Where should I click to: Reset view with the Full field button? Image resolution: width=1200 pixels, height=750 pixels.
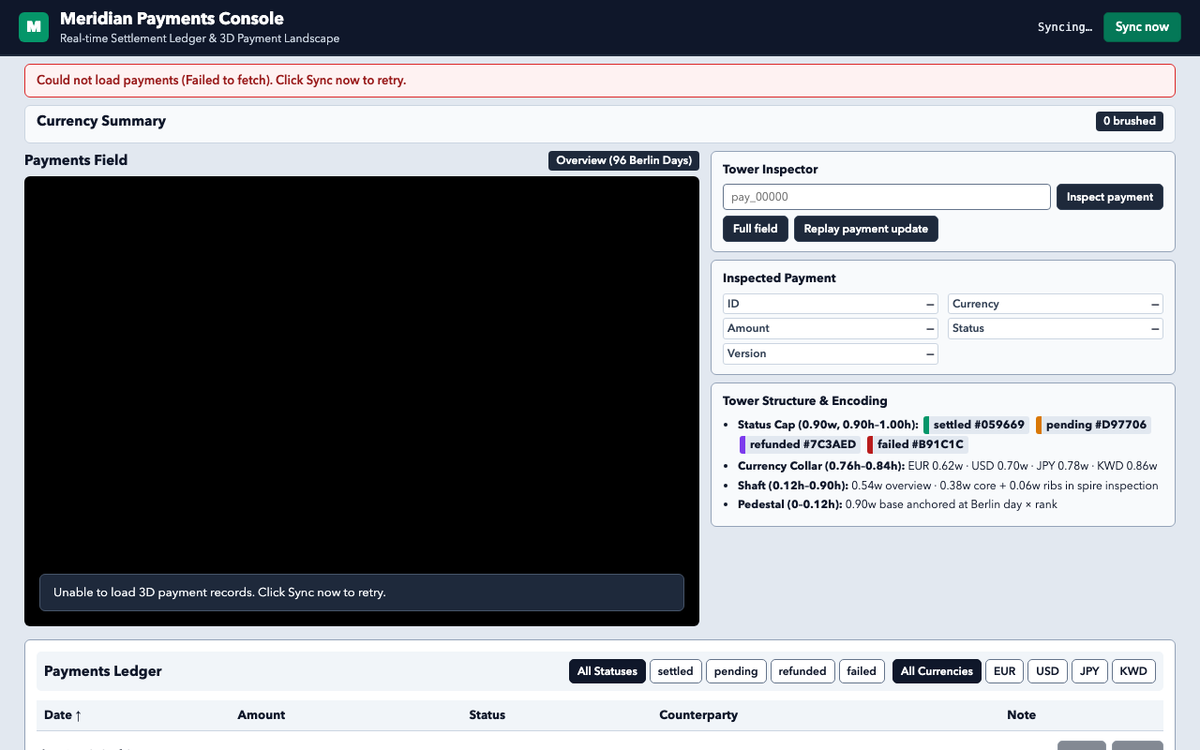pos(755,229)
